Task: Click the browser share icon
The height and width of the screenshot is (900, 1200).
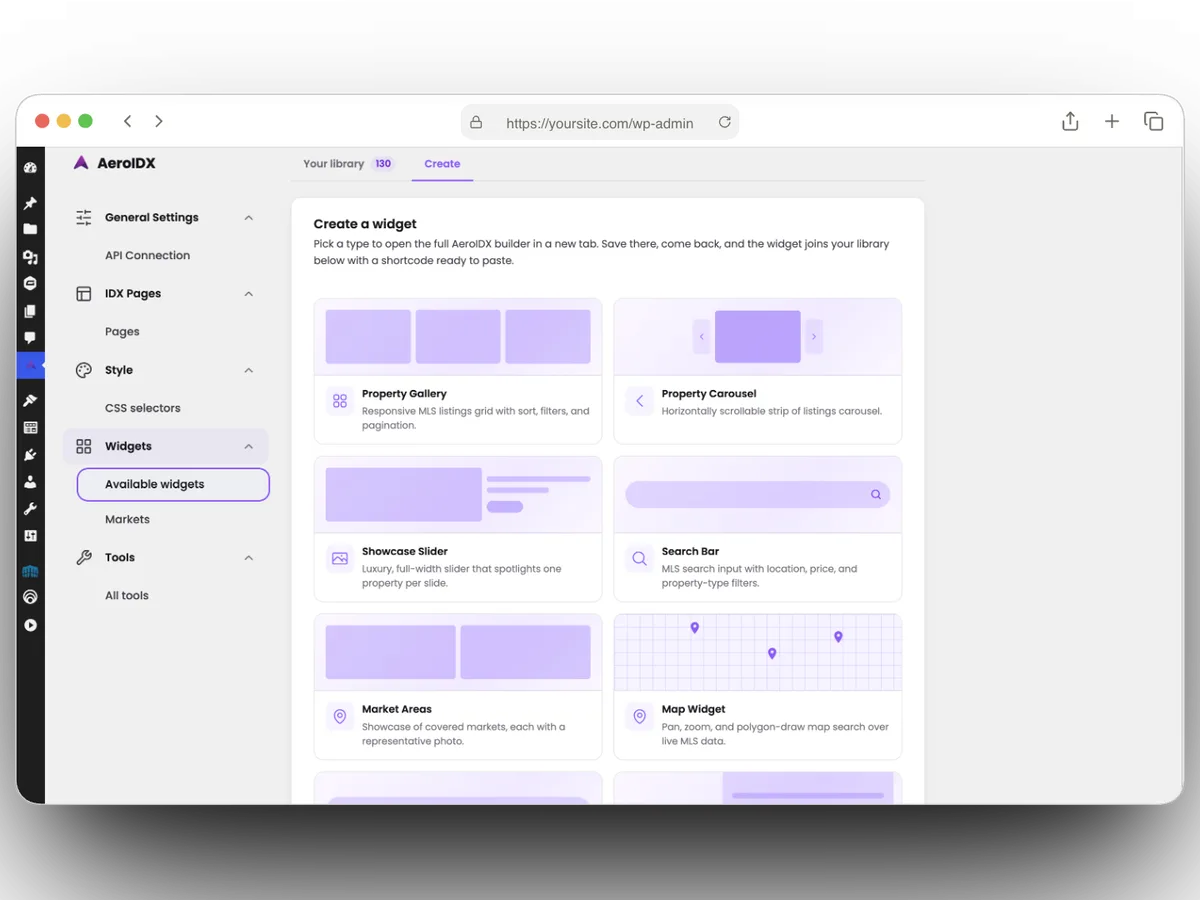Action: [x=1070, y=121]
